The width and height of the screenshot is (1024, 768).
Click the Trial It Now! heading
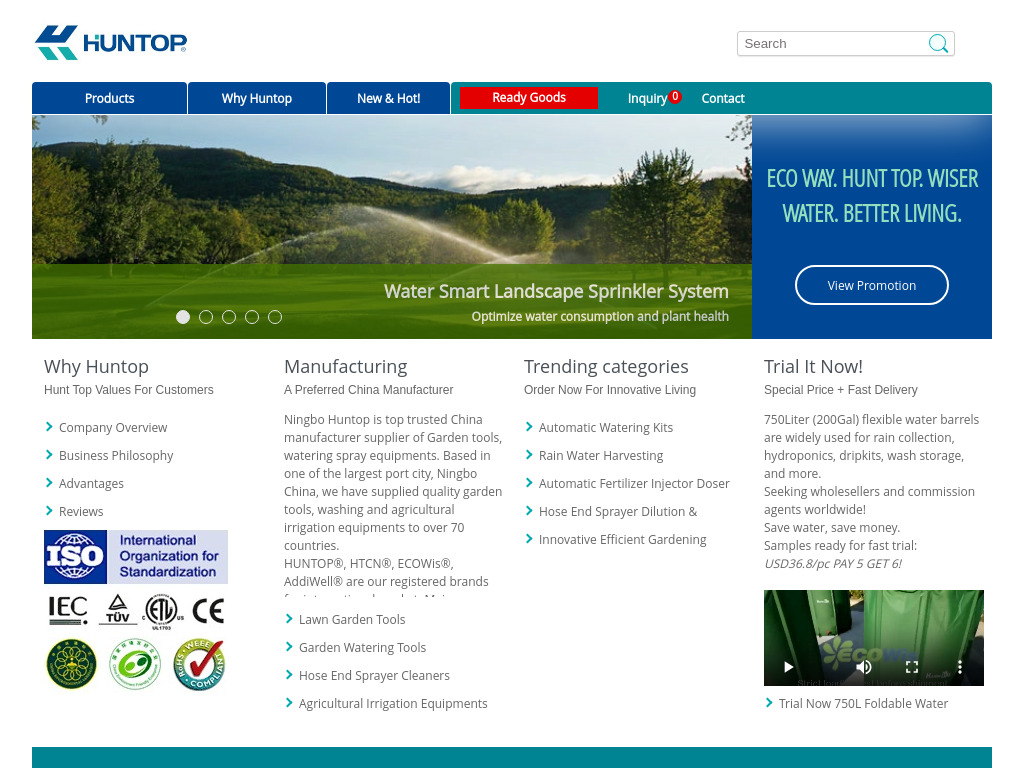pos(813,367)
